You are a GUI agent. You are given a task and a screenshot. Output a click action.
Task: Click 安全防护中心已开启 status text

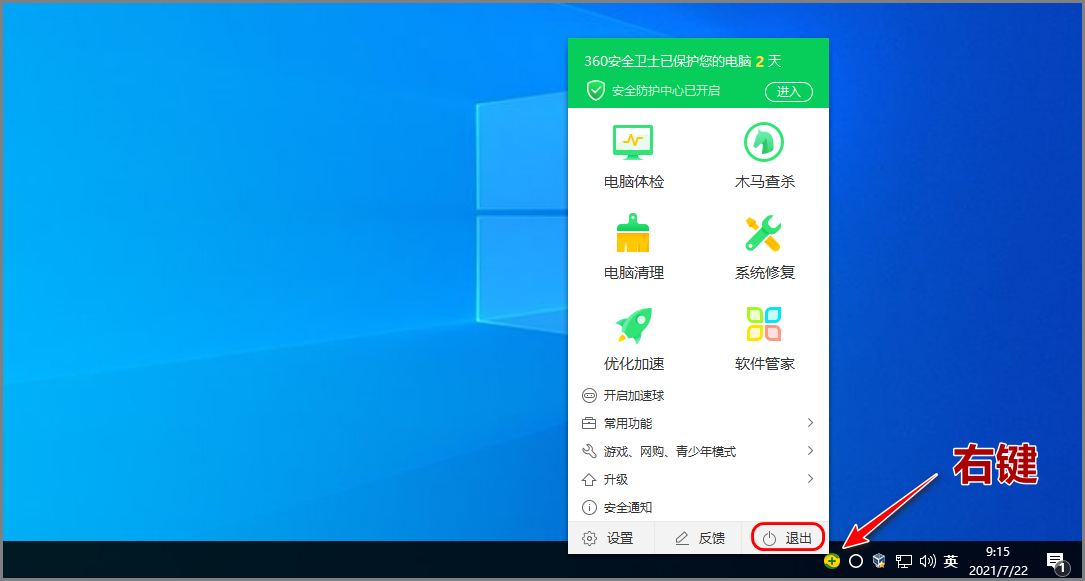point(666,91)
